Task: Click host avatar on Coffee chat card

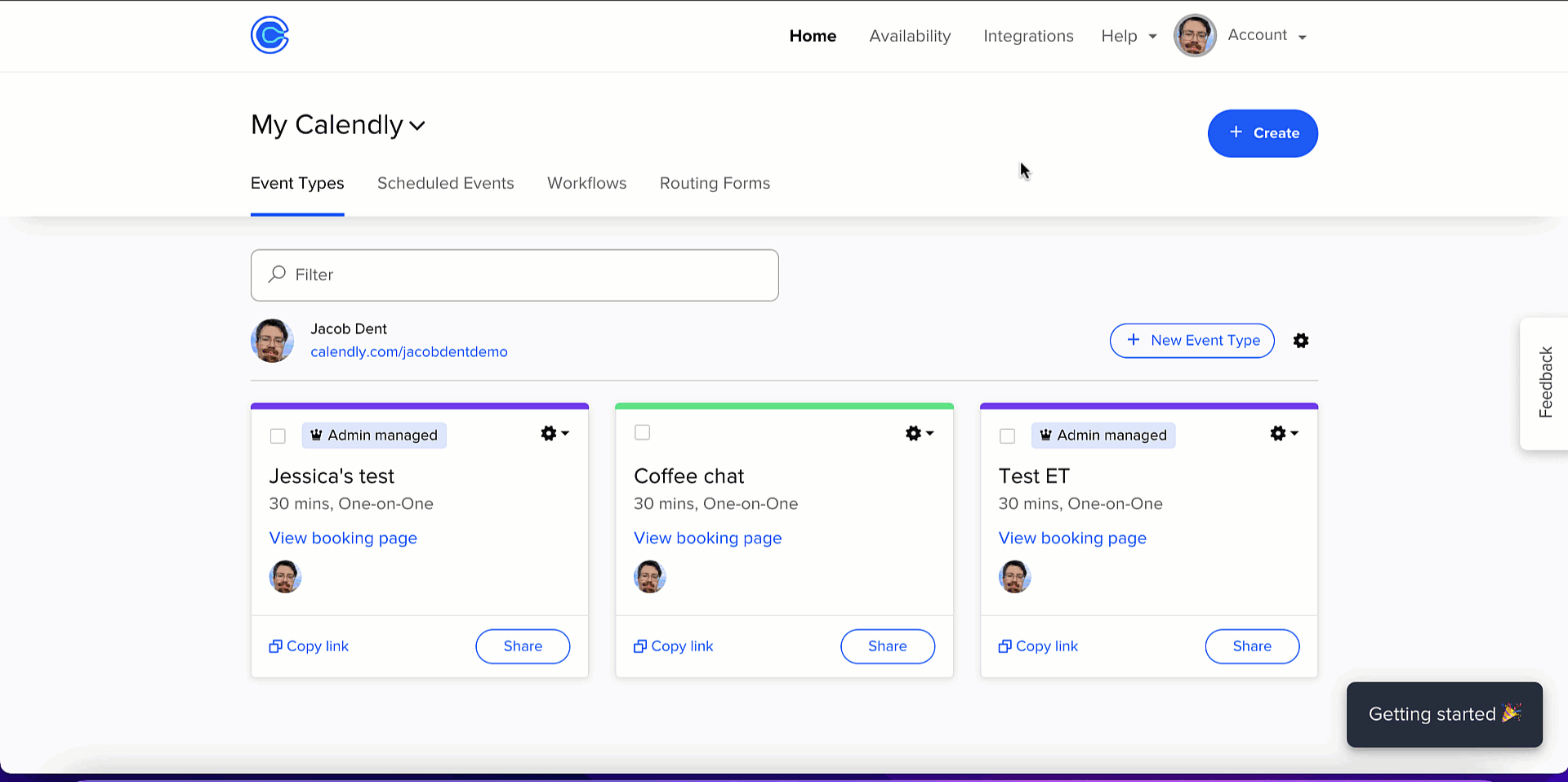Action: (x=650, y=577)
